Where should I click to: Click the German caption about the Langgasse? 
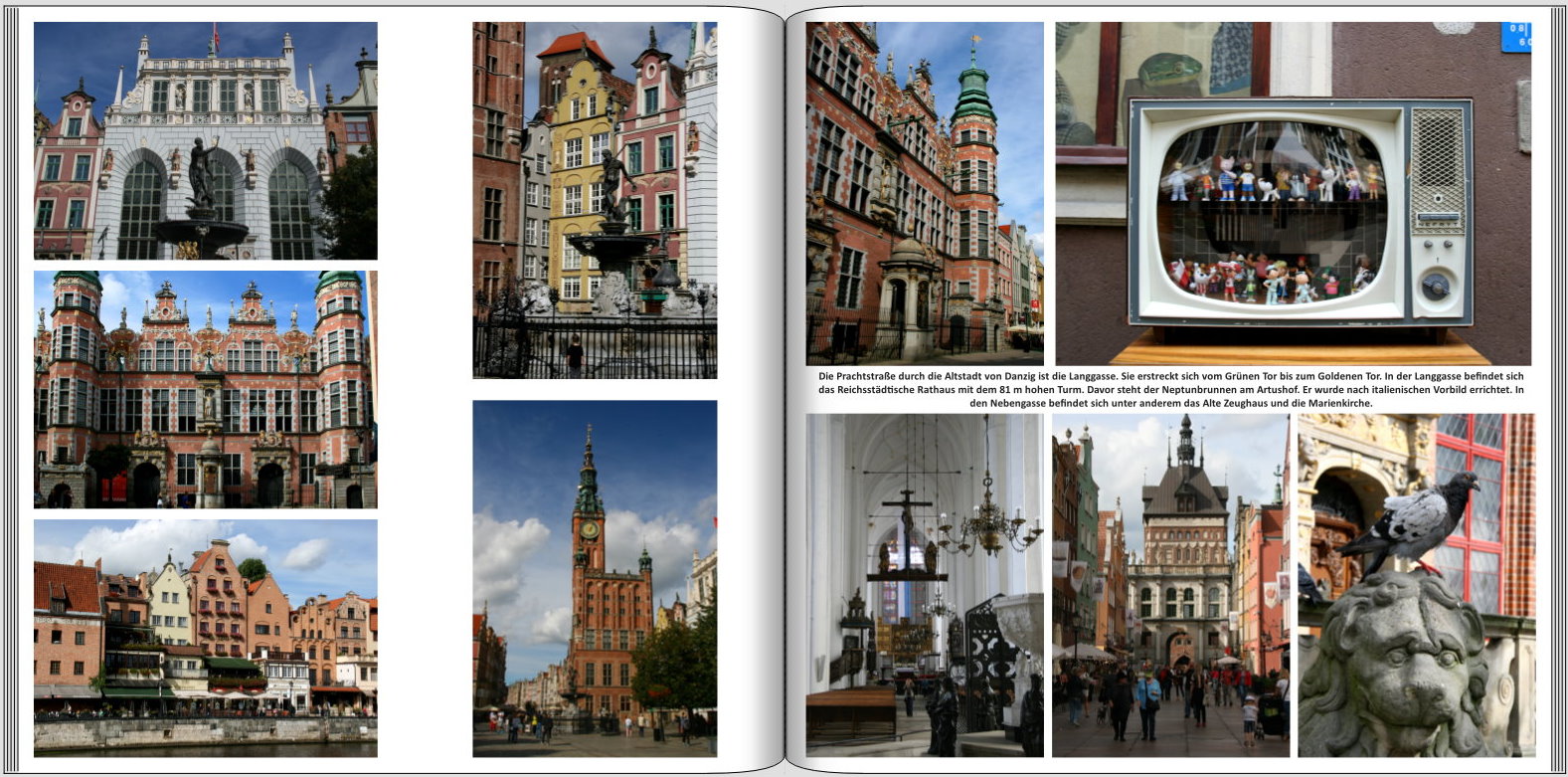coord(1170,390)
